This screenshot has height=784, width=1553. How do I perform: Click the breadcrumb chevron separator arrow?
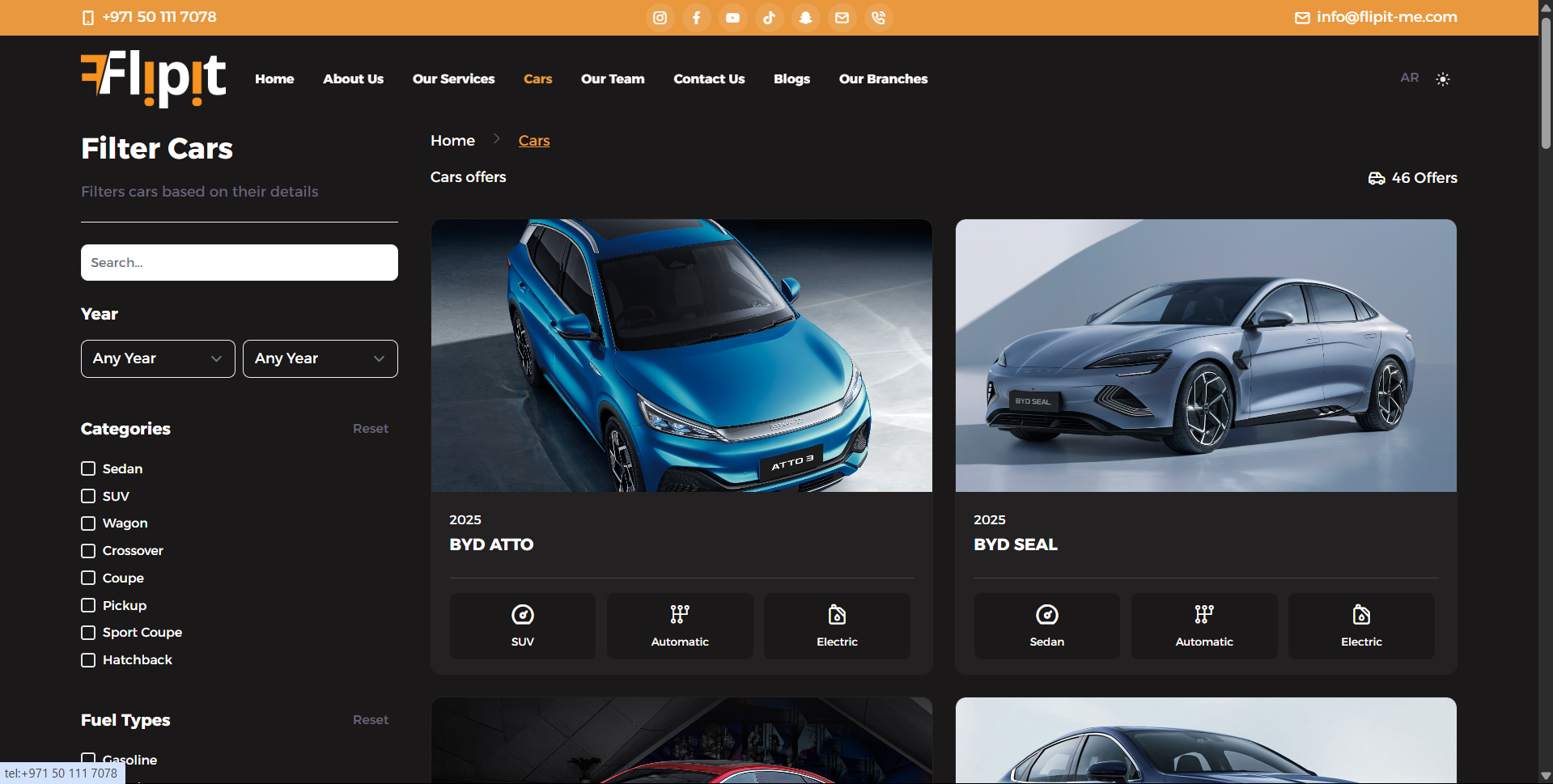point(497,139)
